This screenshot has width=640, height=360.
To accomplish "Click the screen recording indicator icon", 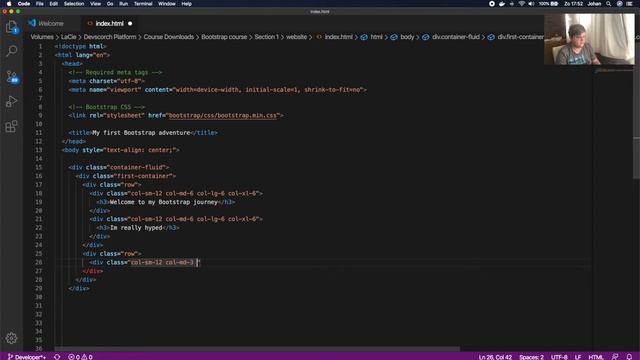I will 492,4.
